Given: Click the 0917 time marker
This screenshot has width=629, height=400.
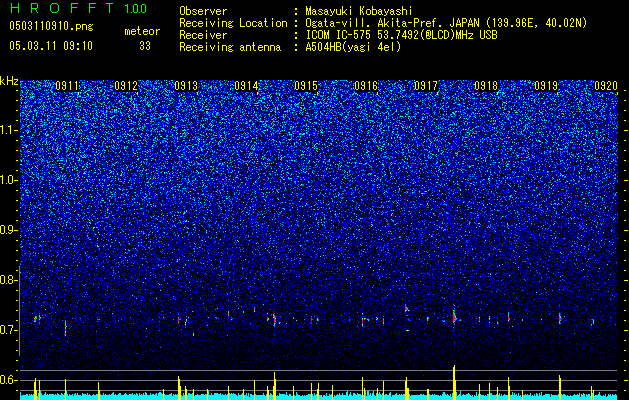Looking at the screenshot, I should (426, 86).
